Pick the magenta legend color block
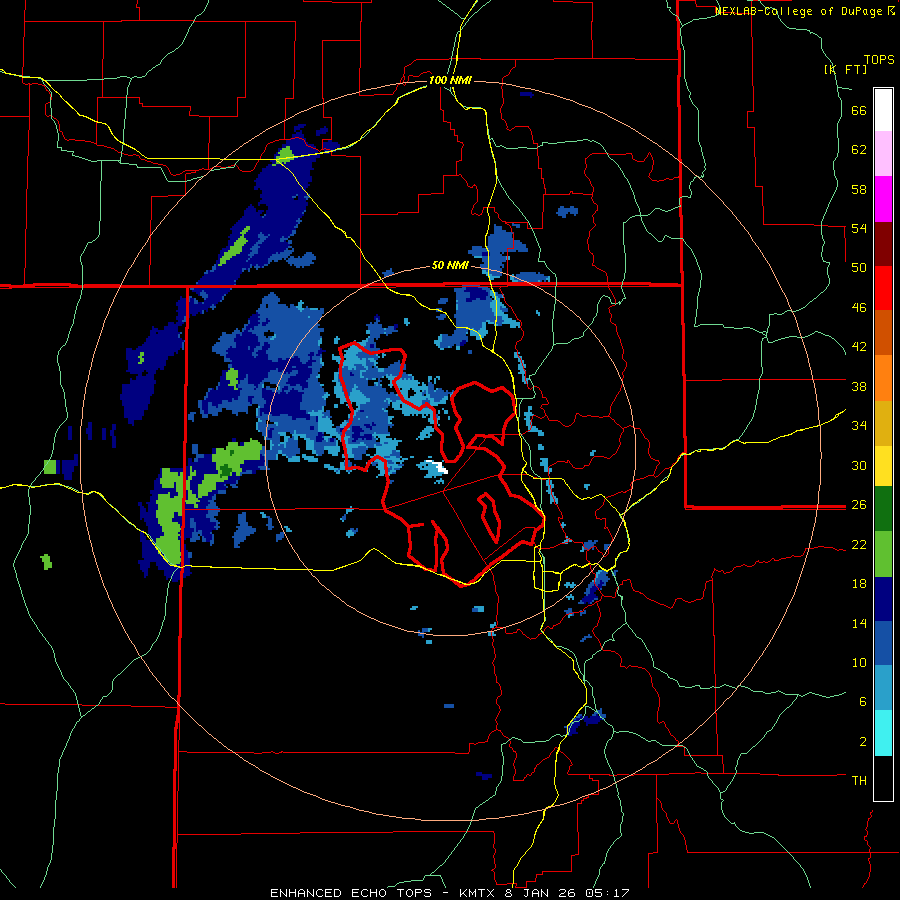The image size is (900, 900). 883,199
